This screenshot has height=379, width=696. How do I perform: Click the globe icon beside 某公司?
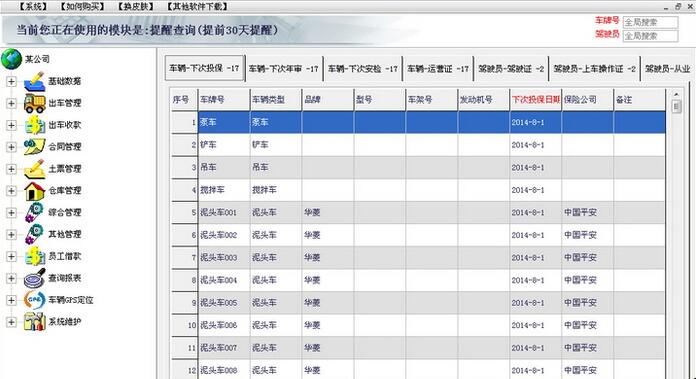pos(11,59)
